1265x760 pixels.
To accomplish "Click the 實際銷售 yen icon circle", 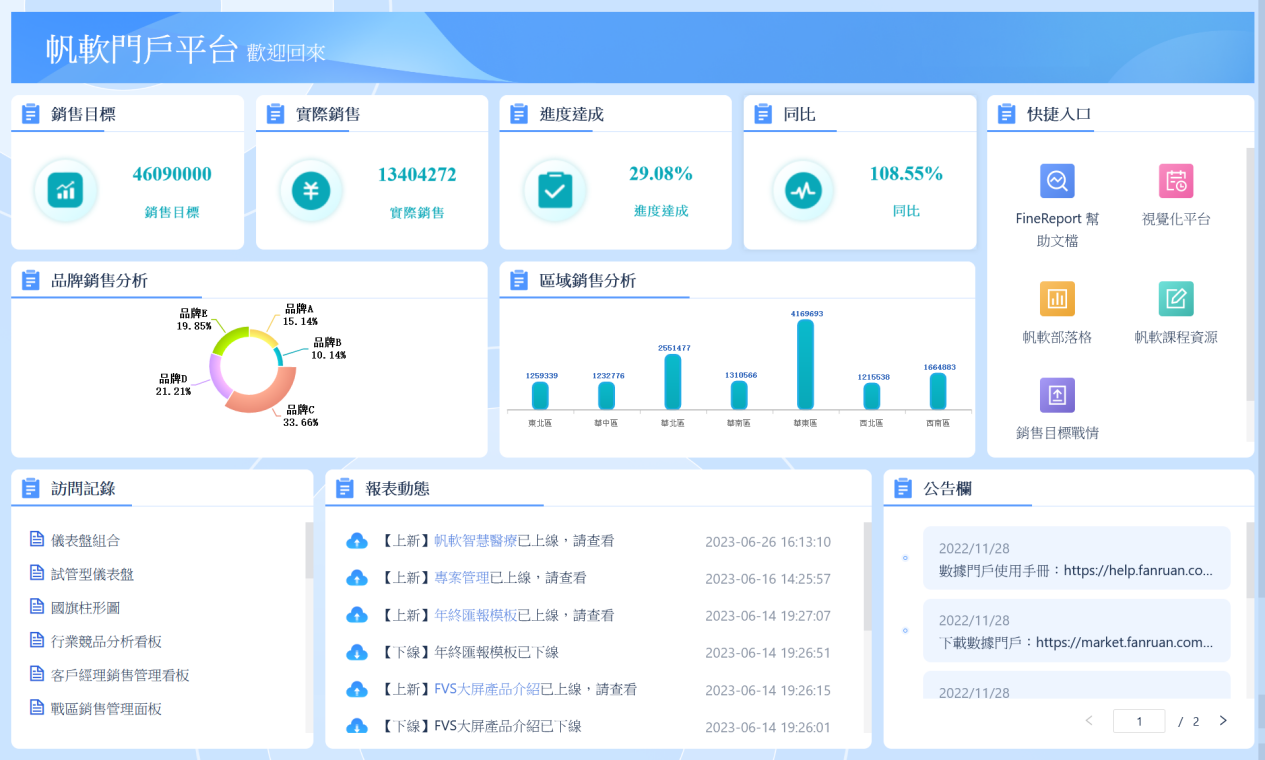I will click(x=311, y=190).
